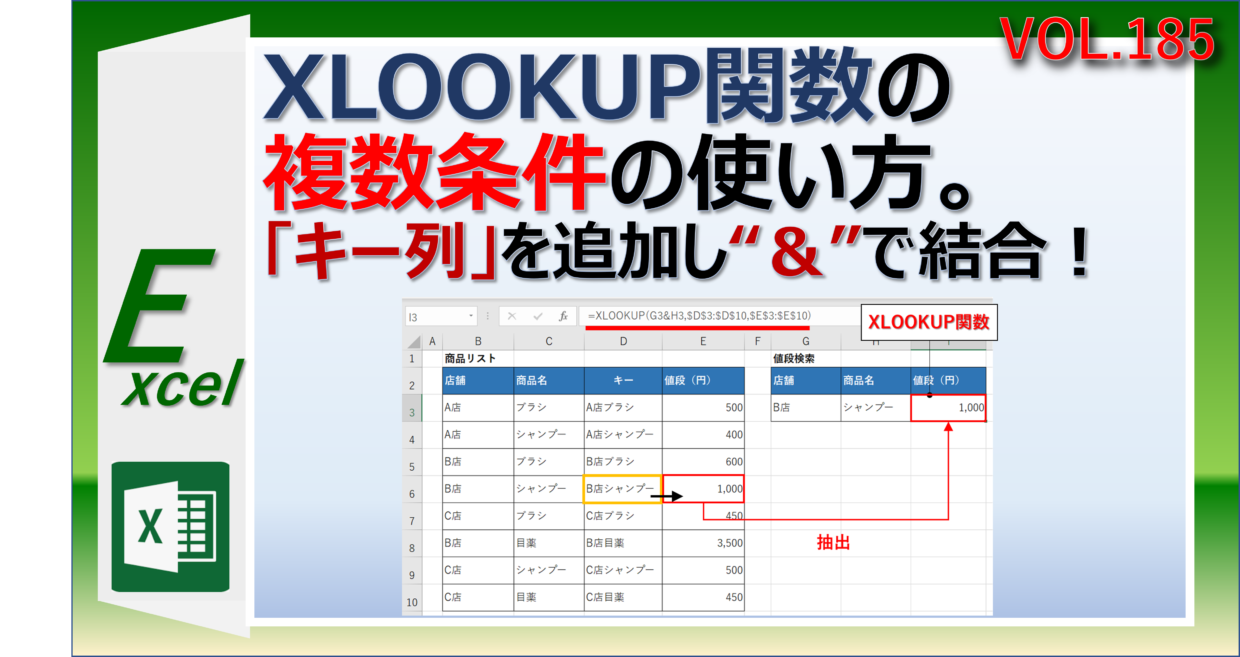Select cell A店ブラシ
This screenshot has height=657, width=1240.
coord(623,408)
